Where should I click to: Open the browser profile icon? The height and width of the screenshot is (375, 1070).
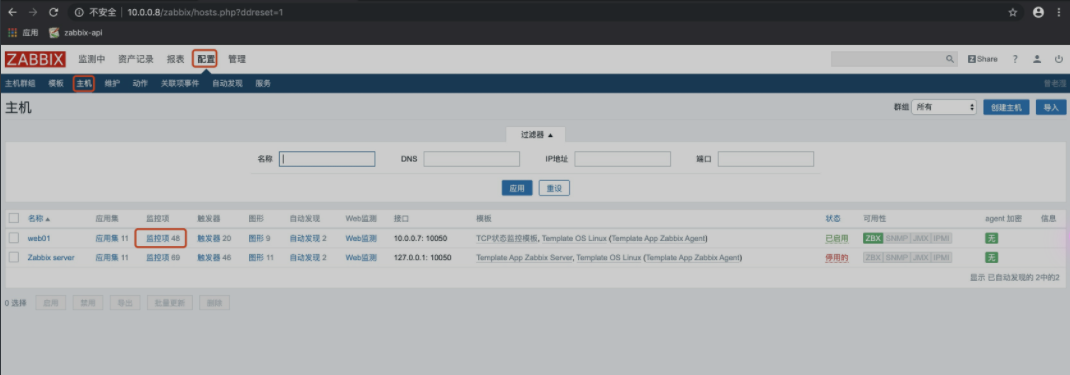tap(1039, 12)
